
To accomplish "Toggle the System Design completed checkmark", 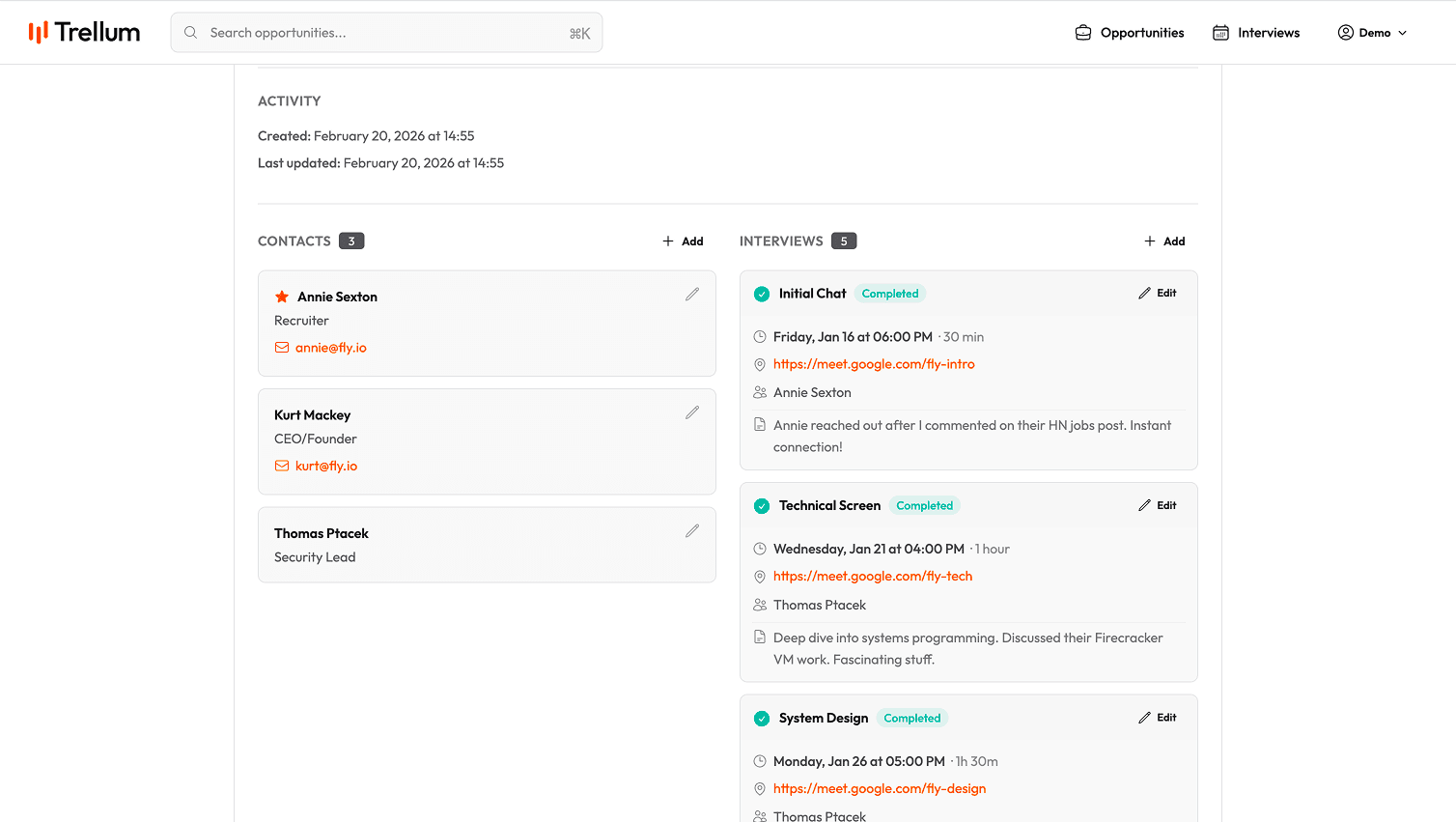I will coord(762,719).
